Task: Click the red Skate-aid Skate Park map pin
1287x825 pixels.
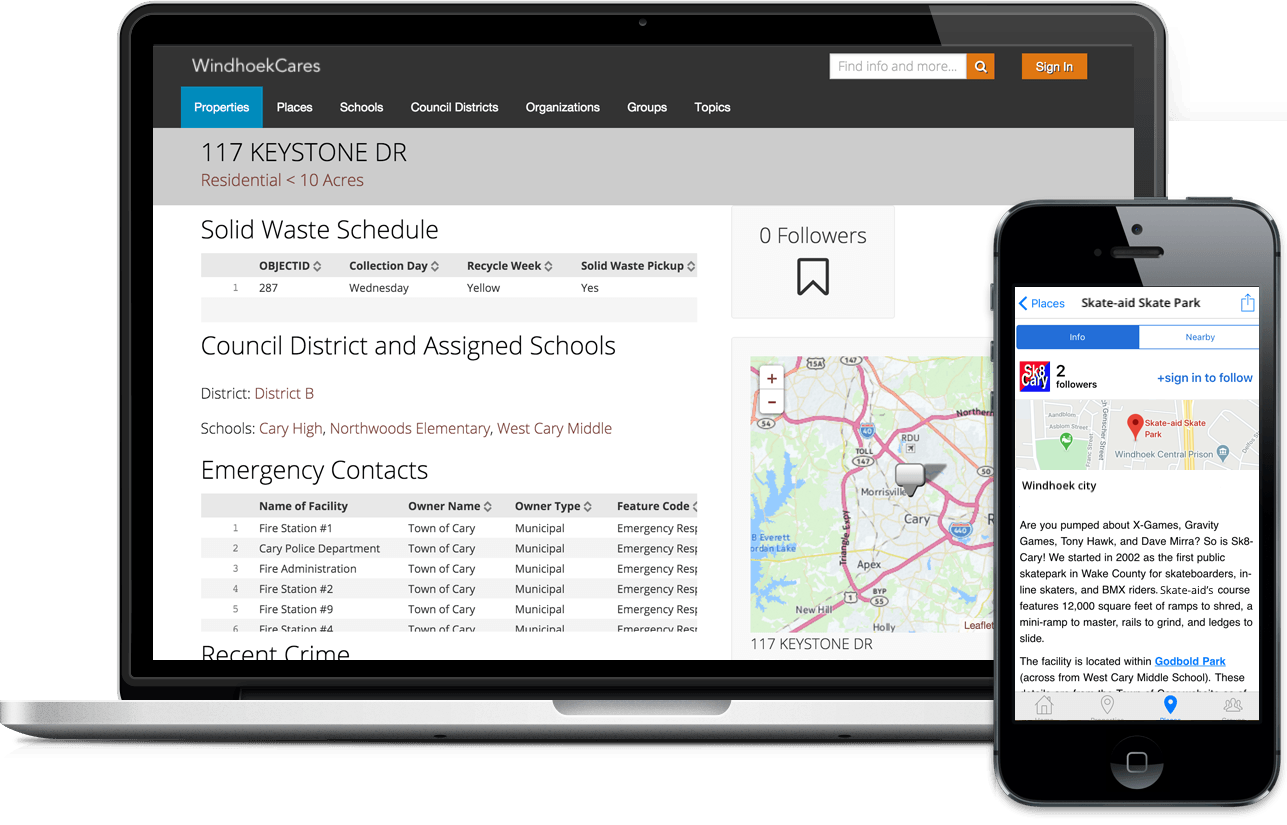Action: (1135, 426)
